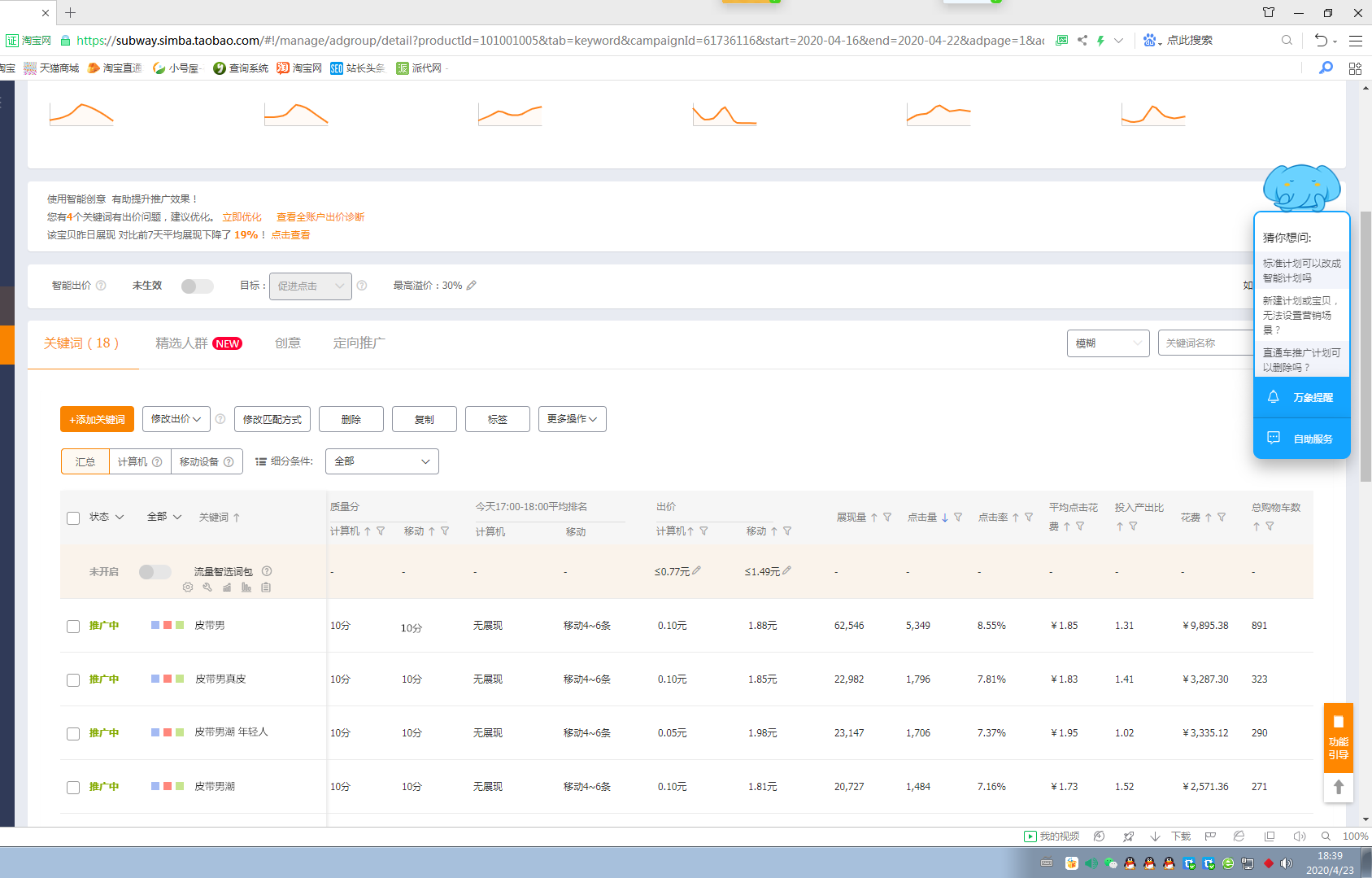Open the 细分条件 全部 dropdown

point(381,461)
